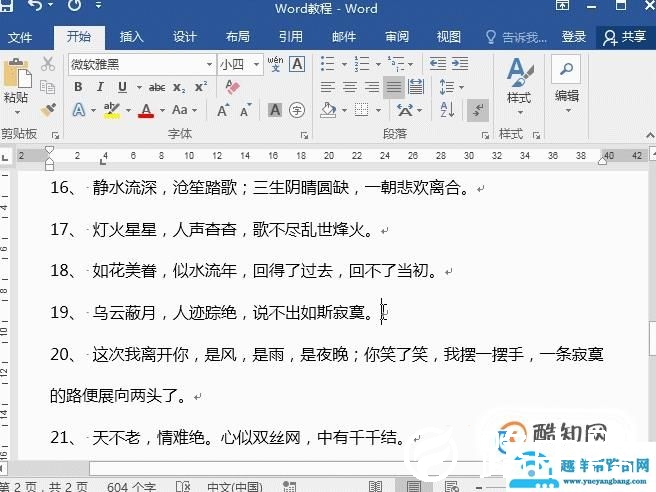Toggle Underline formatting

coord(122,87)
